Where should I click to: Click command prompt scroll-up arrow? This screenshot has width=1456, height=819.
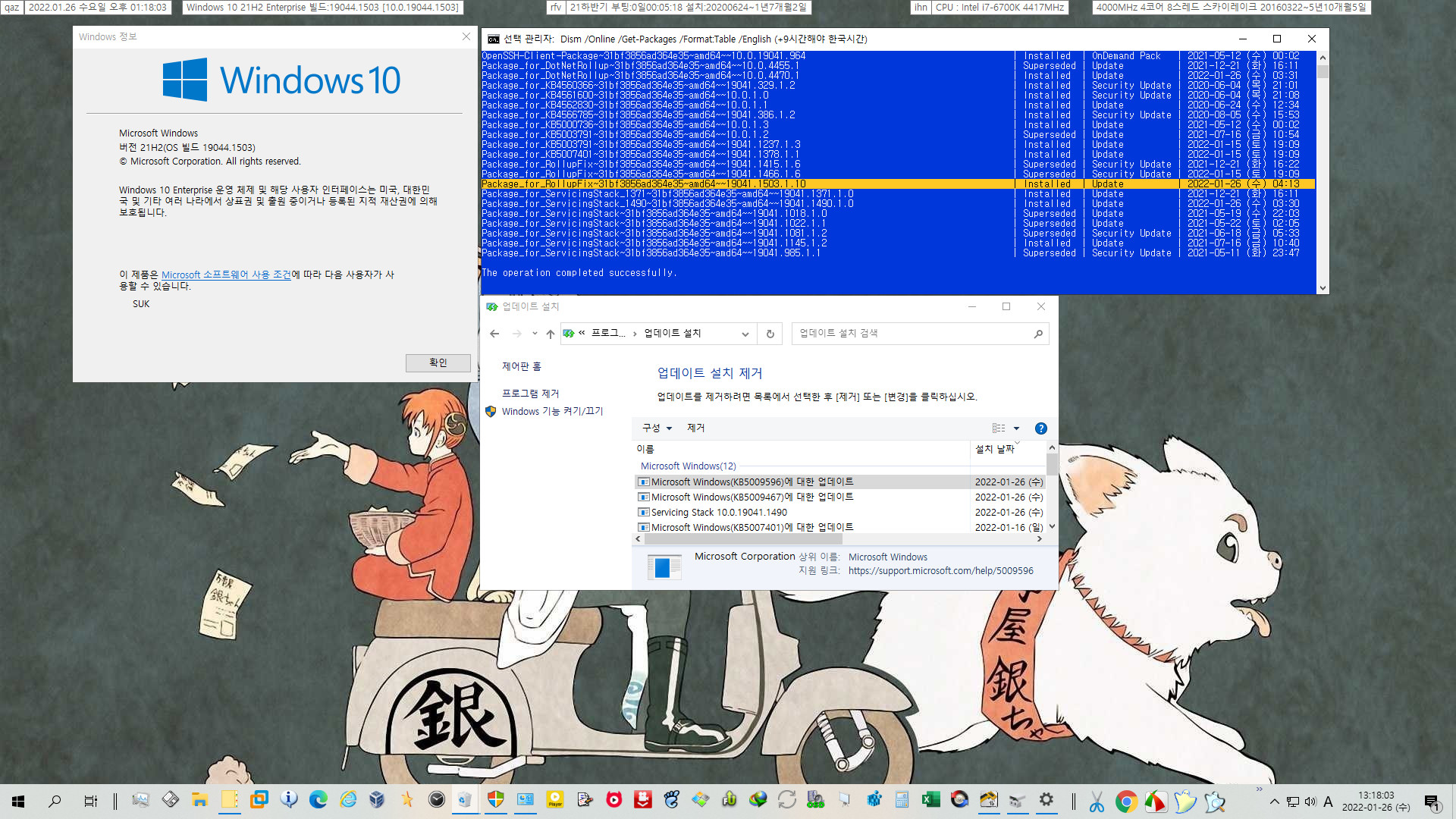(x=1323, y=58)
